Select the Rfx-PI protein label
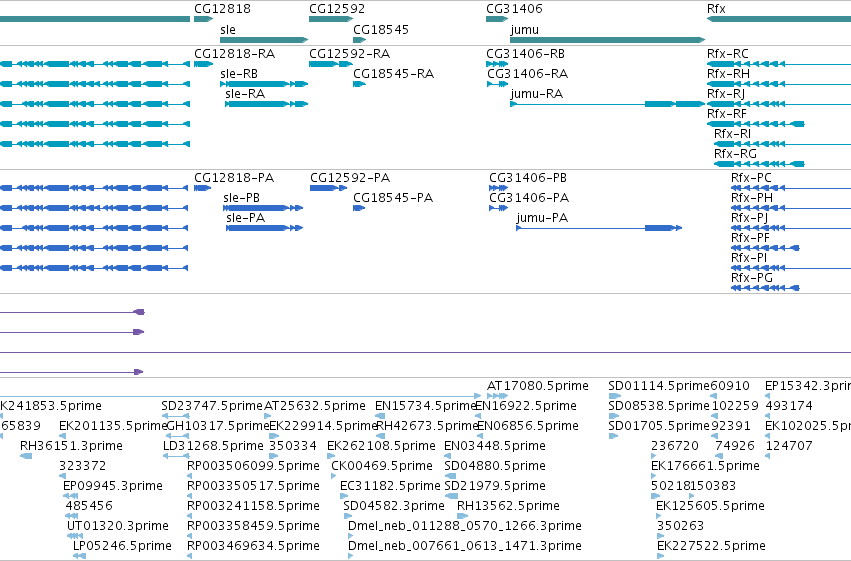Screen dimensions: 851x561 coord(749,258)
